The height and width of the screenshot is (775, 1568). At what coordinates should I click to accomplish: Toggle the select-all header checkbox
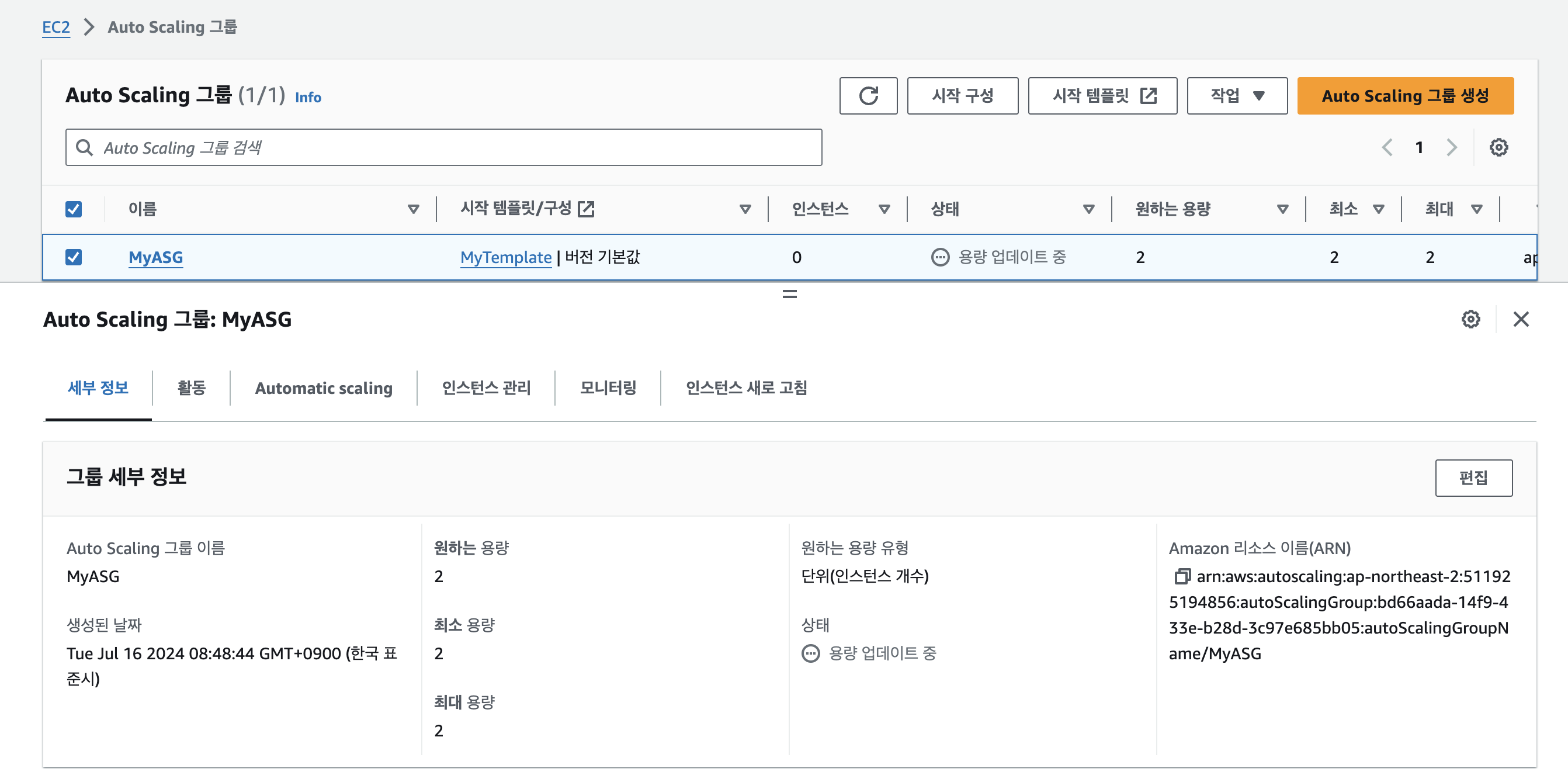click(74, 209)
